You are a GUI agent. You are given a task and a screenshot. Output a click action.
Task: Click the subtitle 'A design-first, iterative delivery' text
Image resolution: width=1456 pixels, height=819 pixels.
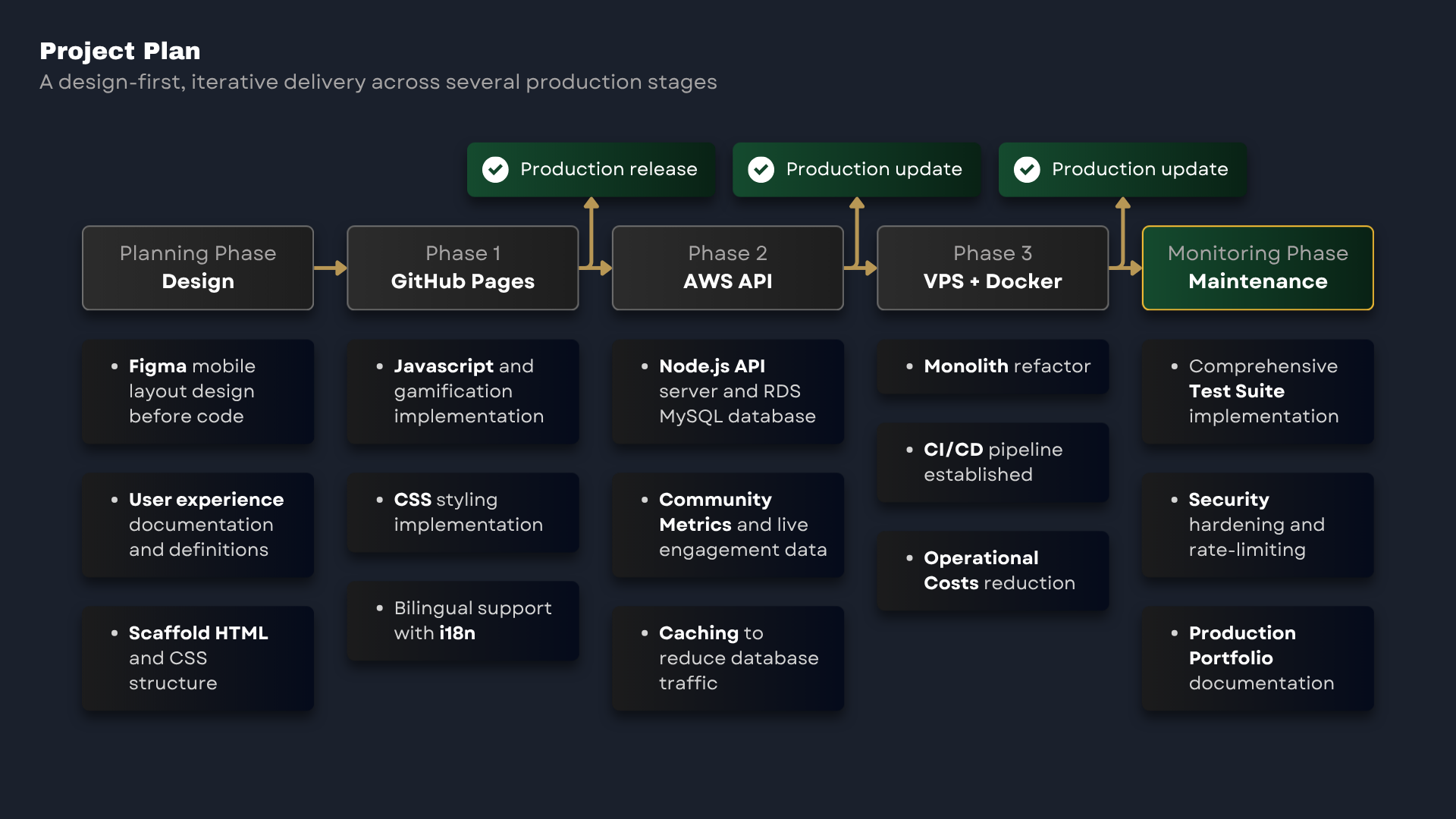pos(378,82)
